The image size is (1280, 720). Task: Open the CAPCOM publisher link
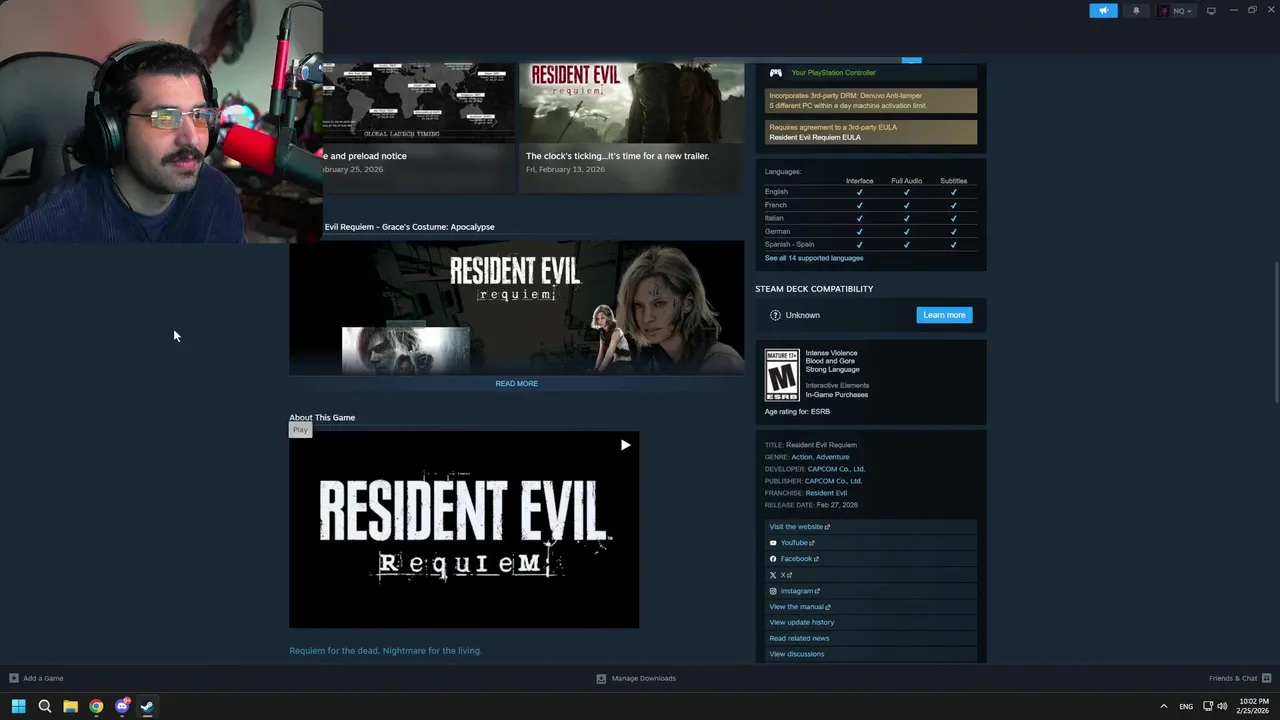[833, 481]
